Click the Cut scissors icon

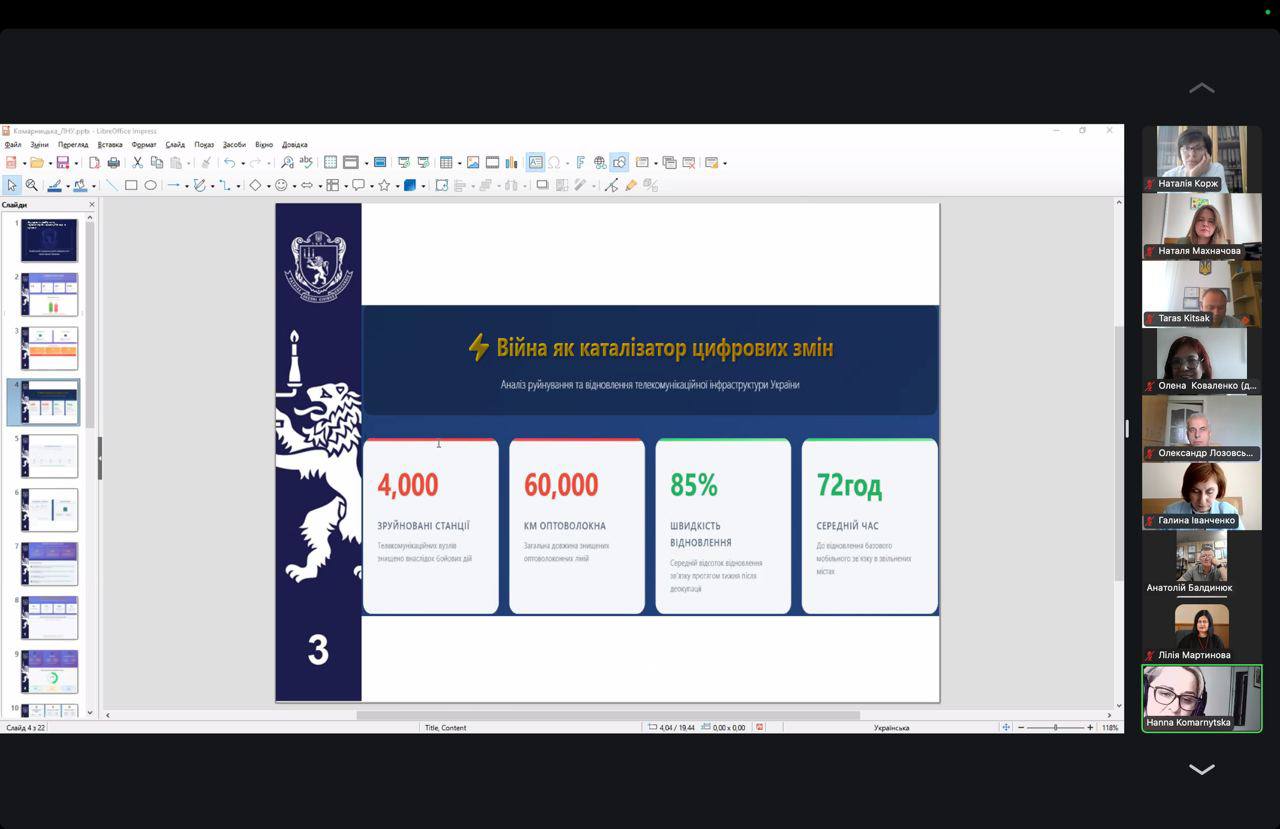[x=138, y=163]
